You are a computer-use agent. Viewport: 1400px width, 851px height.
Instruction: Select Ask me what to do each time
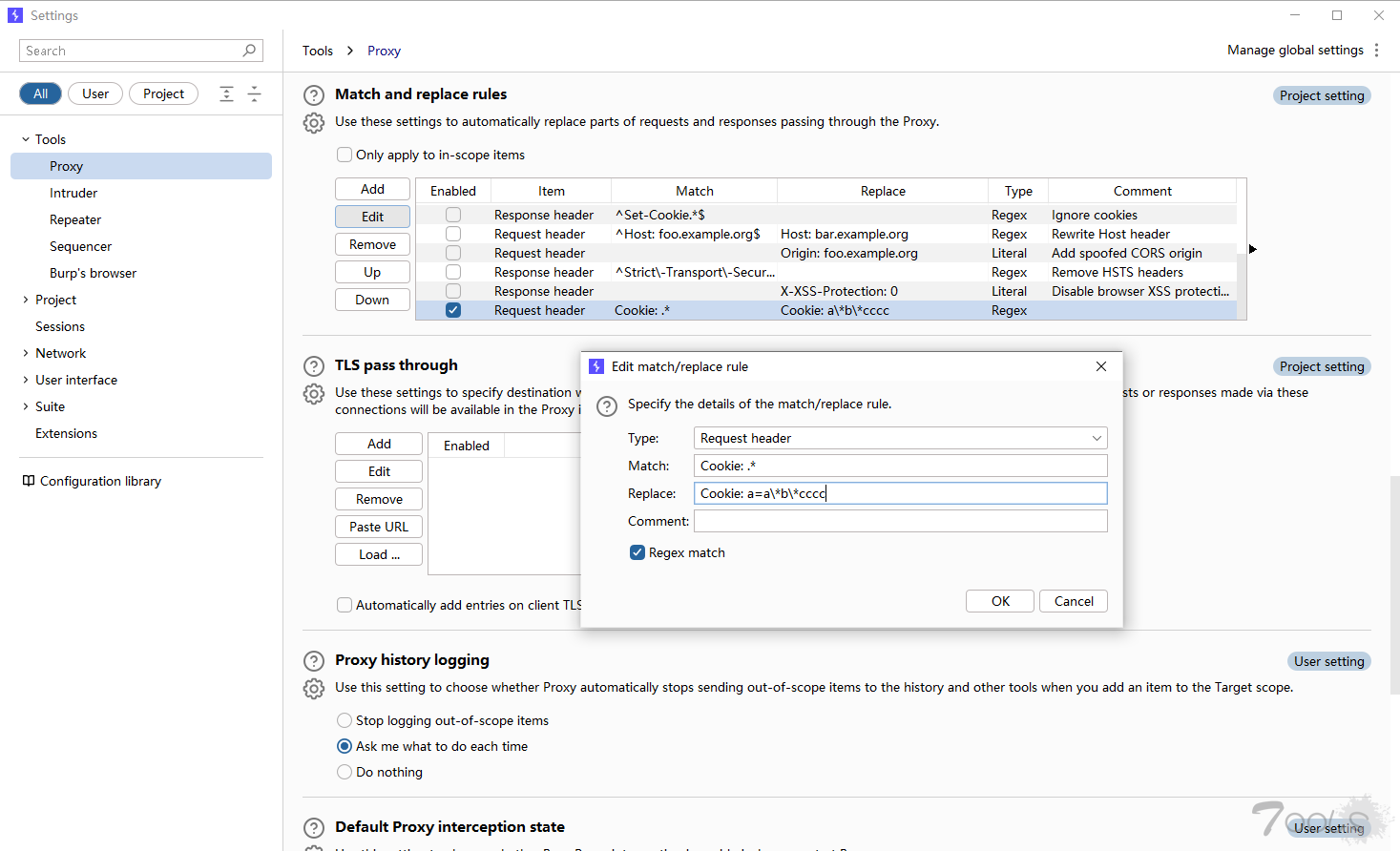[x=345, y=746]
